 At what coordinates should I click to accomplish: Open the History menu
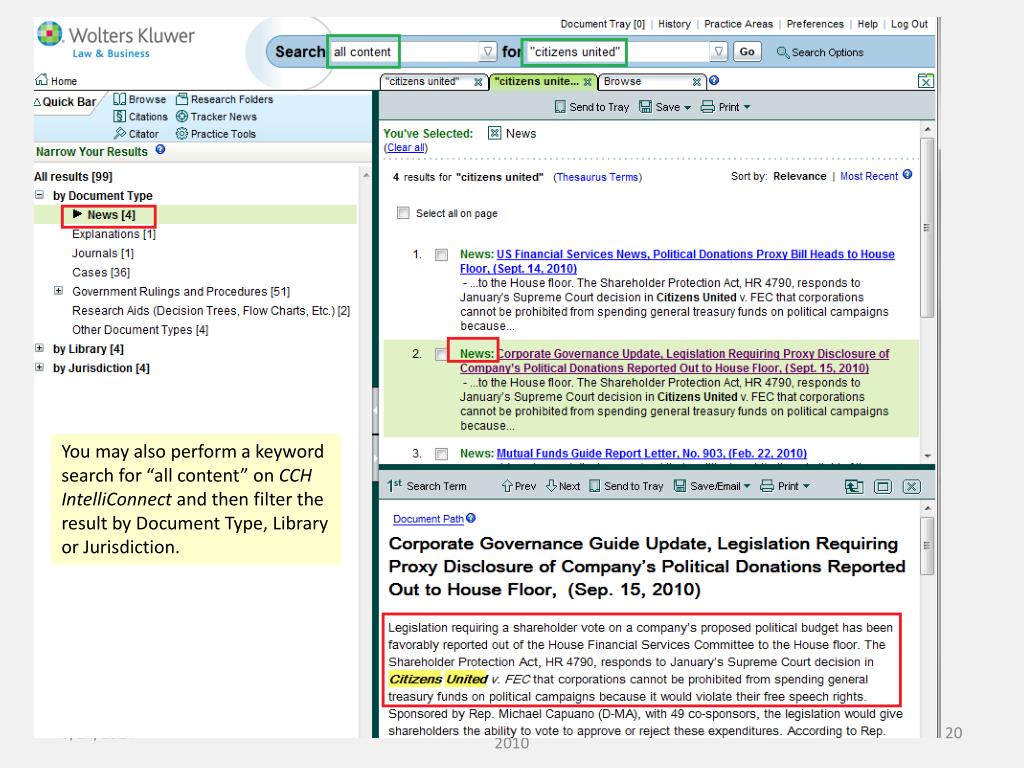[675, 24]
